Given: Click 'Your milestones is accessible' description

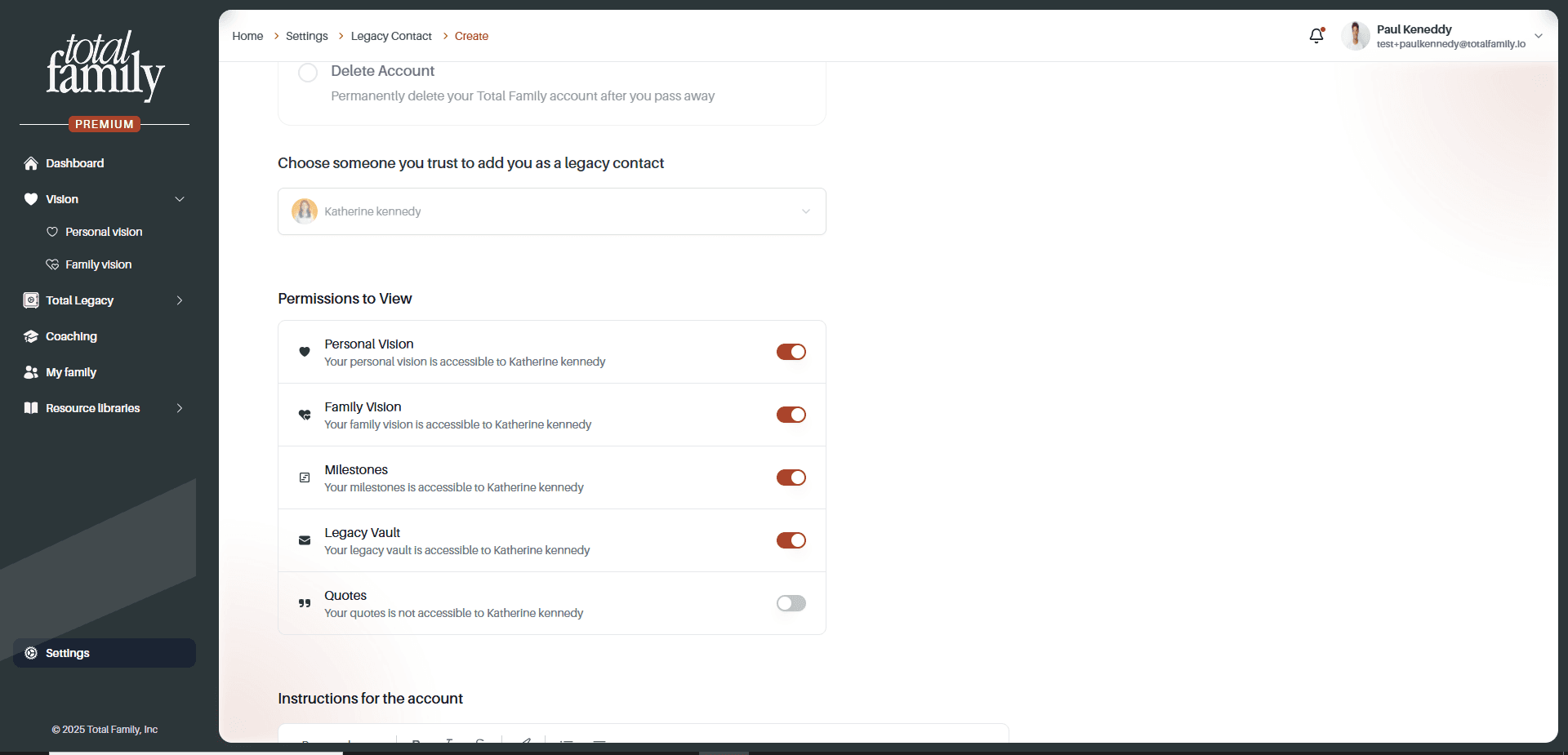Looking at the screenshot, I should coord(454,487).
